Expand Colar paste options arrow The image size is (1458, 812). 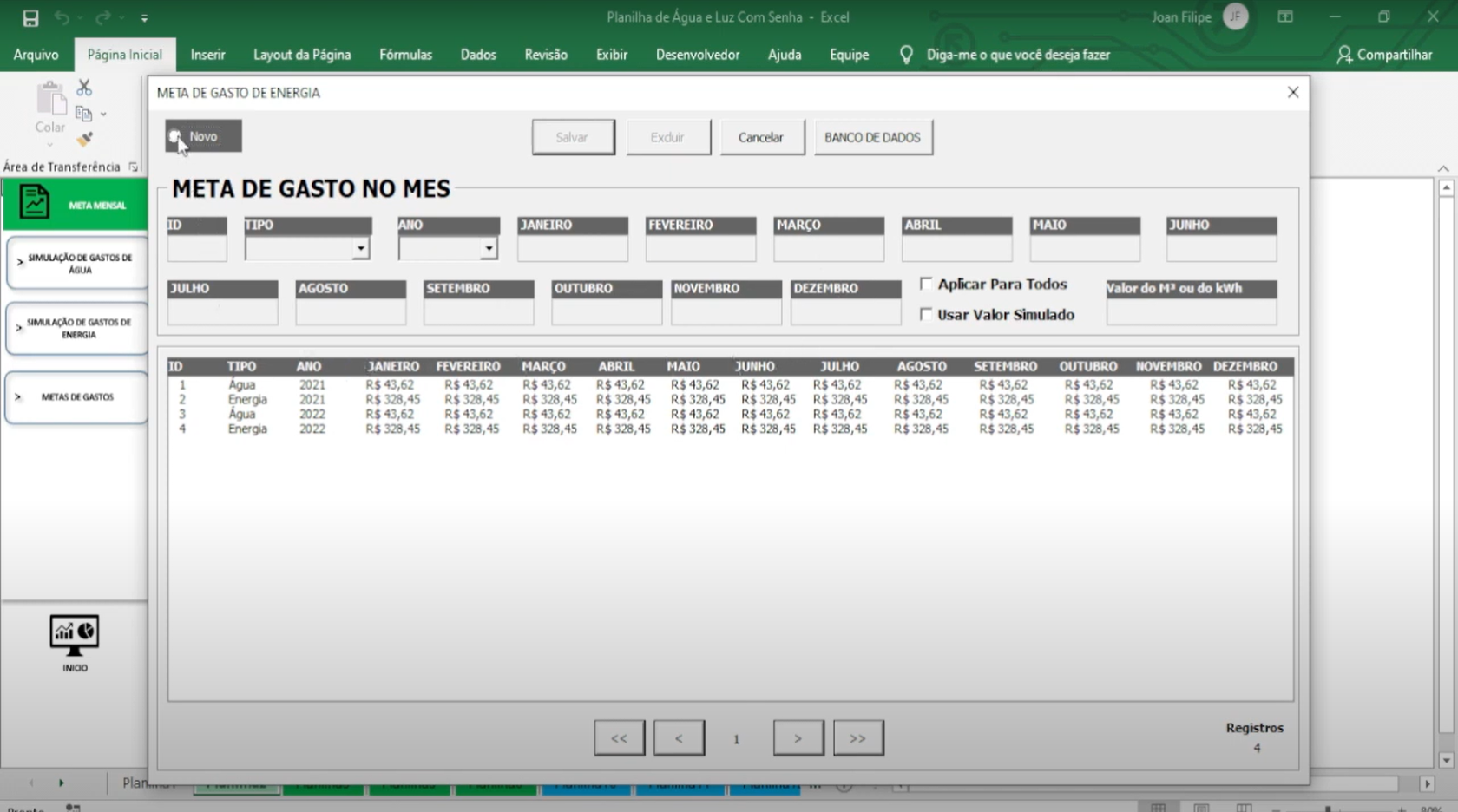49,144
